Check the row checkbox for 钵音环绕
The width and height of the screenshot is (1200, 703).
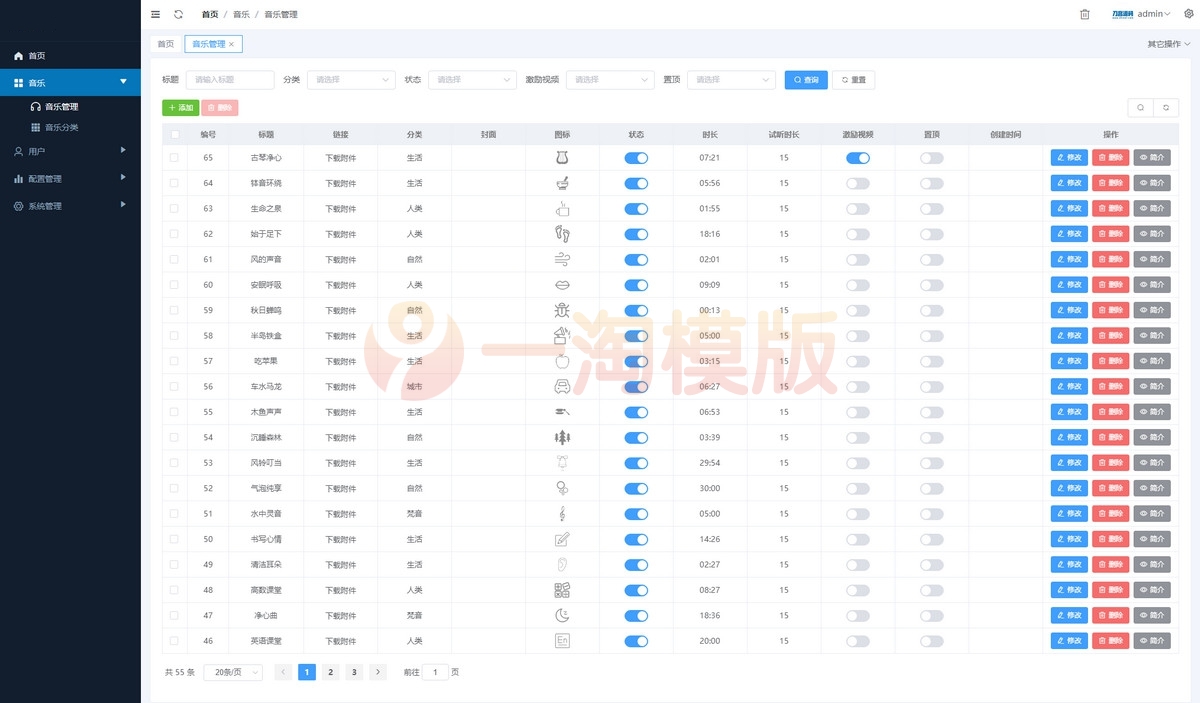(175, 183)
